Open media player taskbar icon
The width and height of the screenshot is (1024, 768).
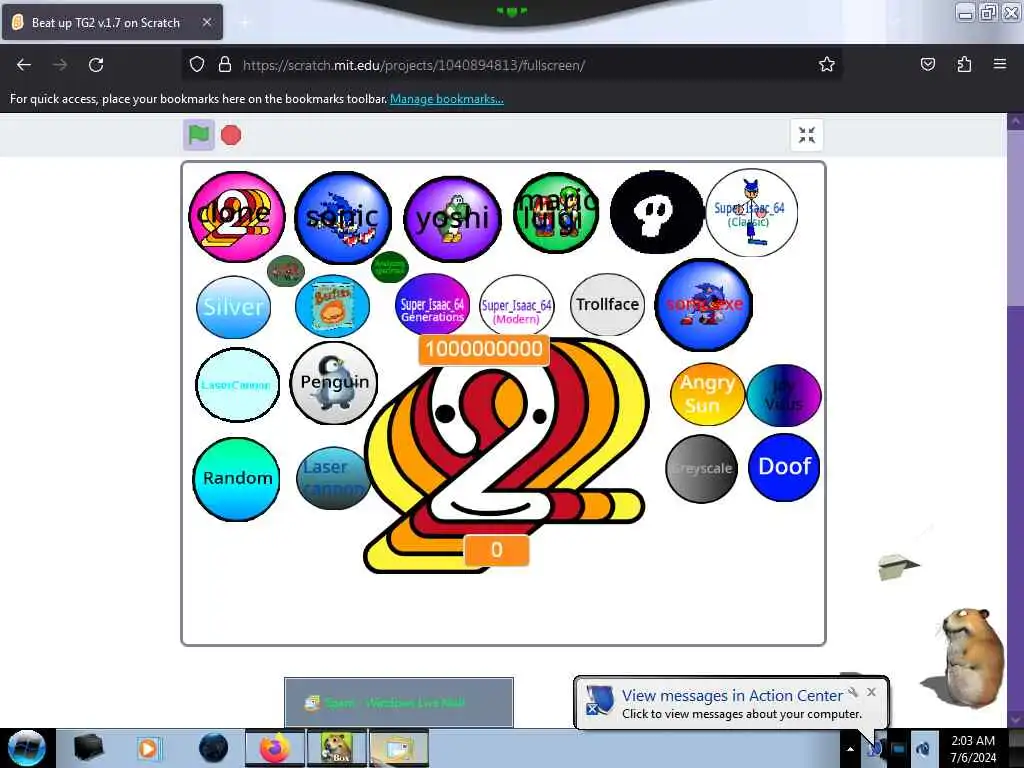[148, 748]
